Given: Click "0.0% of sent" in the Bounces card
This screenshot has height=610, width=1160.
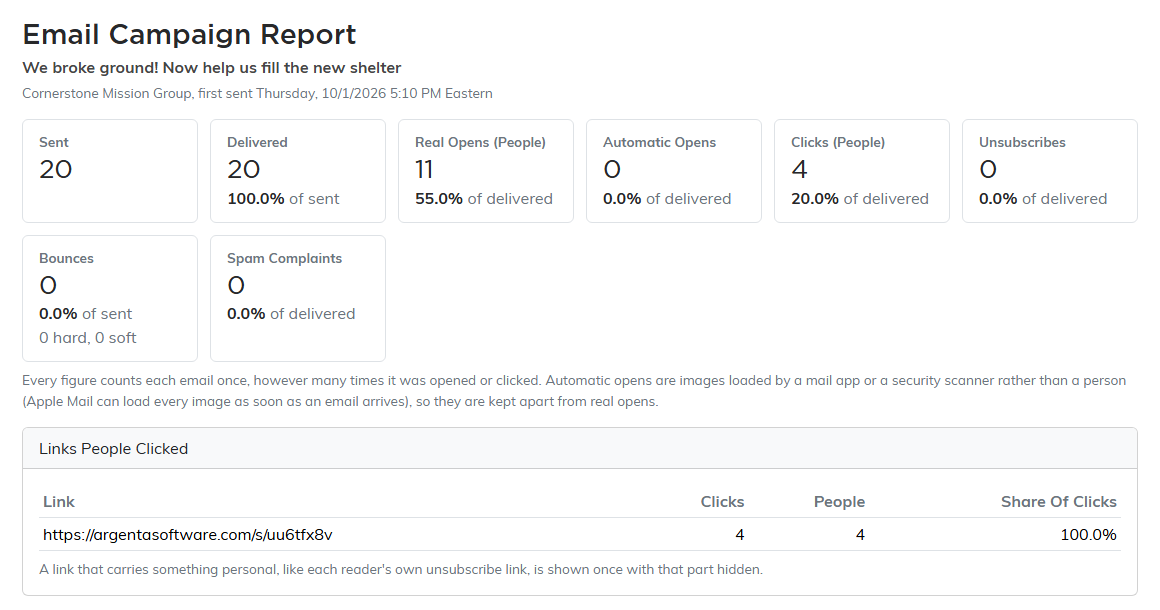Looking at the screenshot, I should coord(86,314).
